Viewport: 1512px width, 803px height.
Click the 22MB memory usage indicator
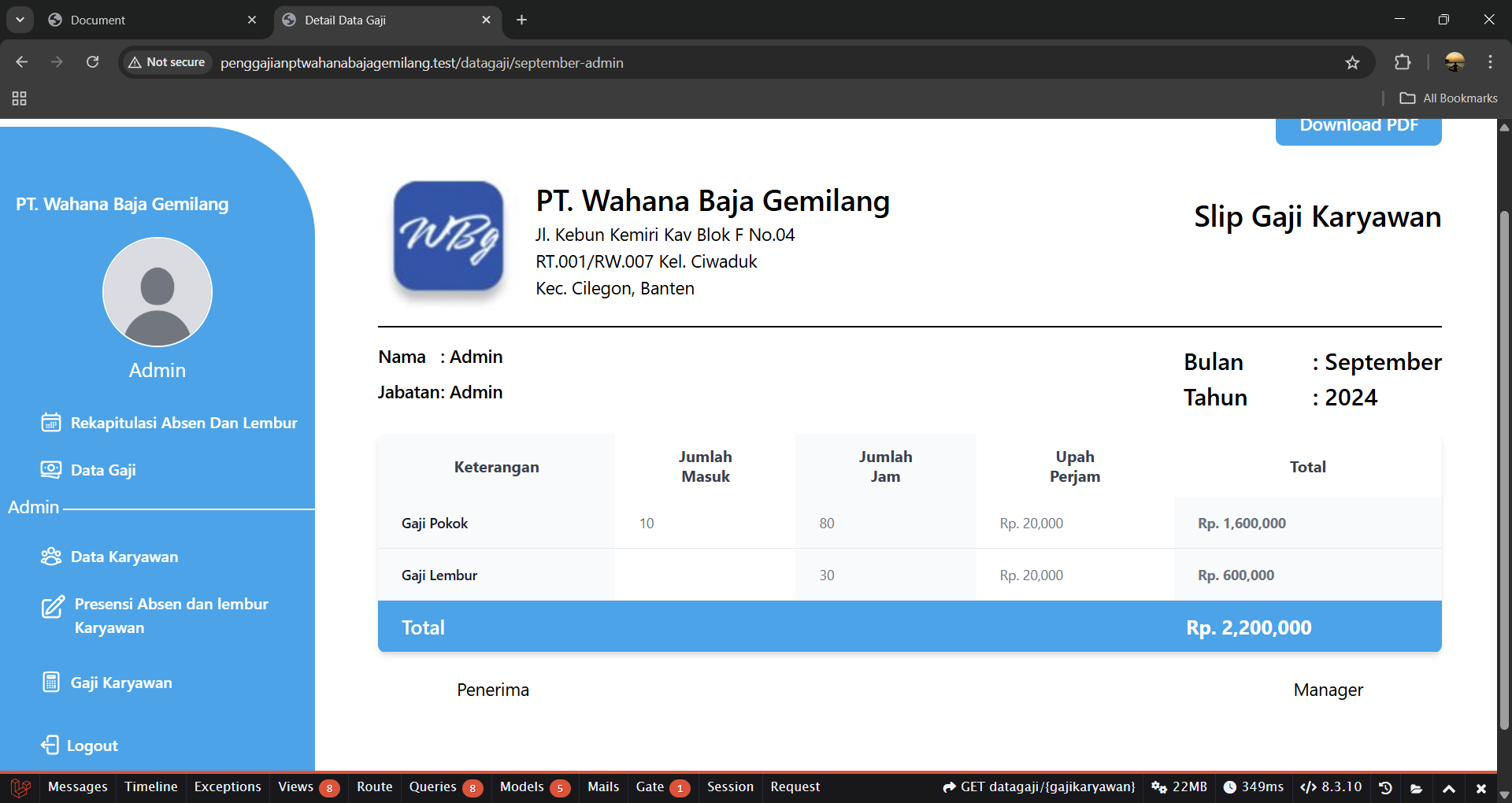[1179, 787]
